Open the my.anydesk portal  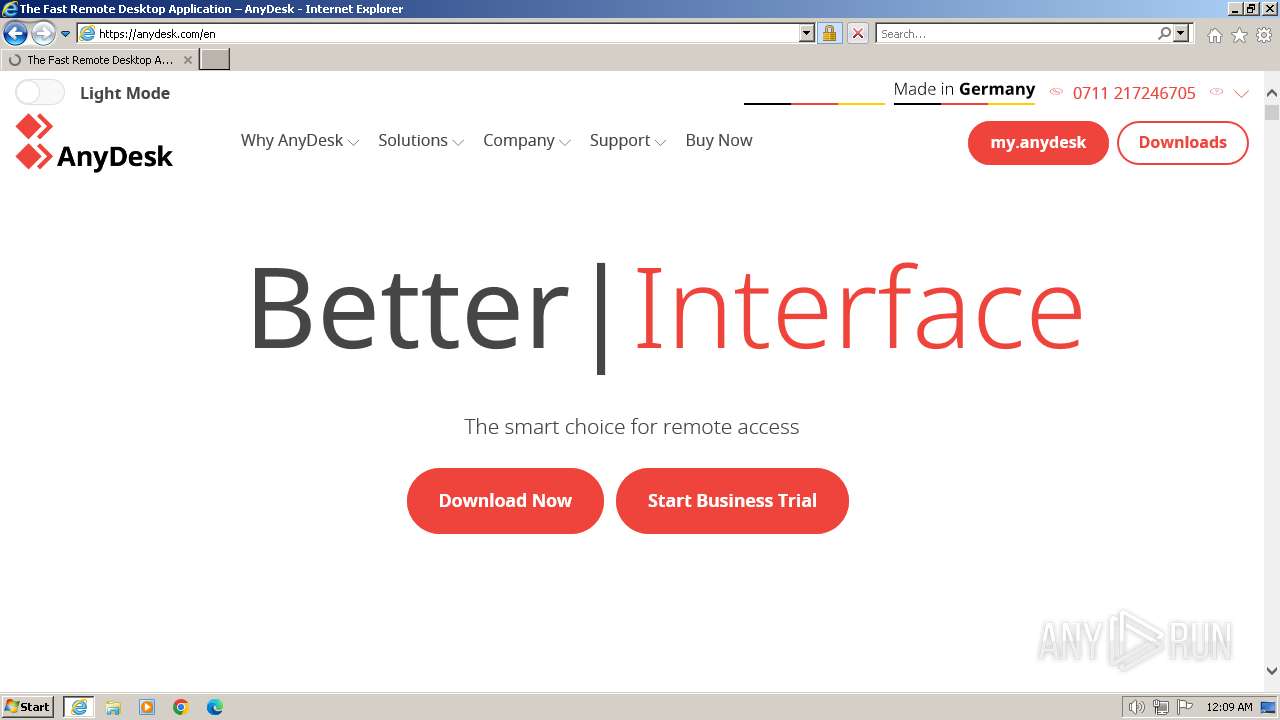[x=1038, y=143]
